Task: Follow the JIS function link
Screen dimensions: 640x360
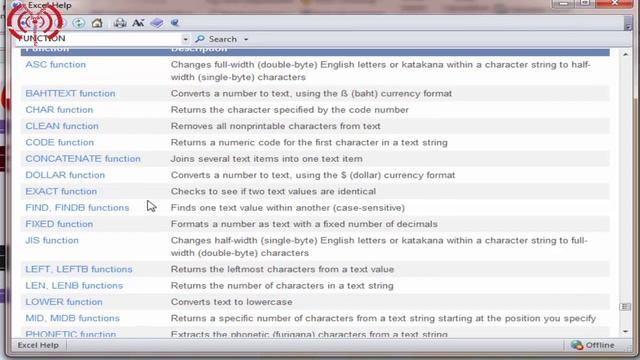Action: (52, 240)
